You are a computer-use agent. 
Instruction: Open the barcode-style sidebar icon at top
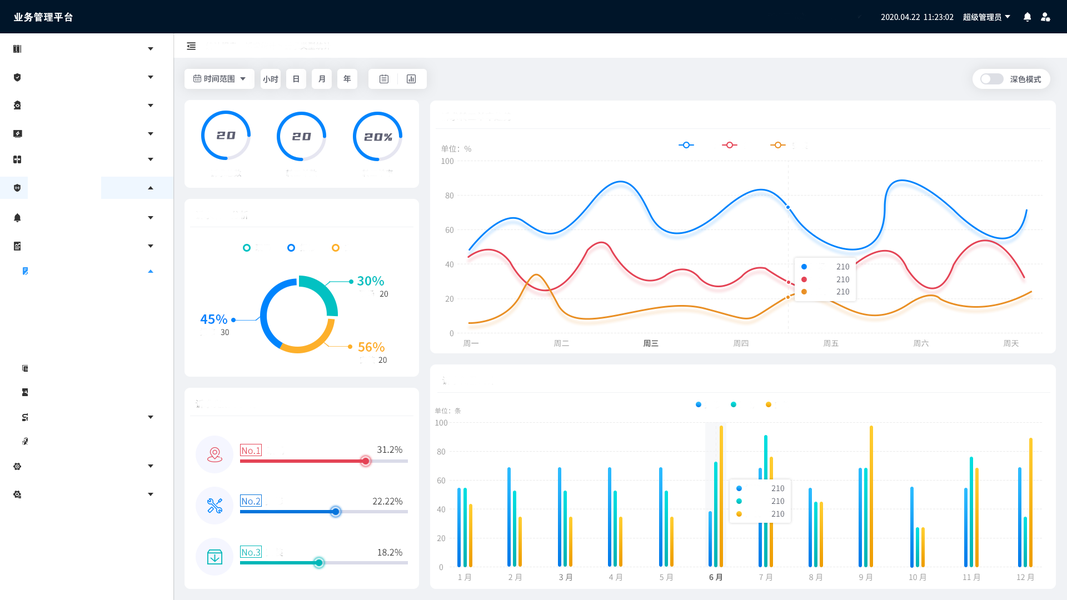tap(17, 49)
